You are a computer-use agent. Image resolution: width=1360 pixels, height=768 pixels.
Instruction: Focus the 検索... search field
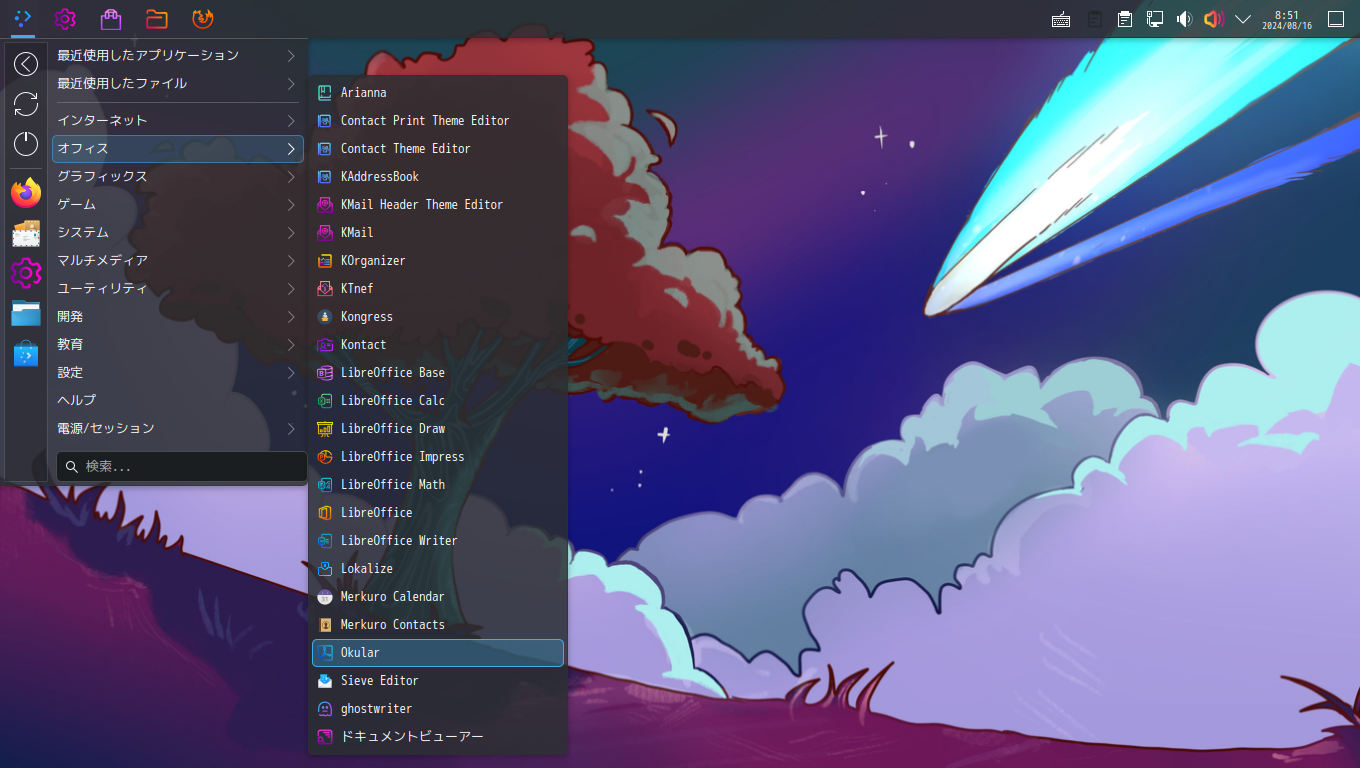(182, 466)
